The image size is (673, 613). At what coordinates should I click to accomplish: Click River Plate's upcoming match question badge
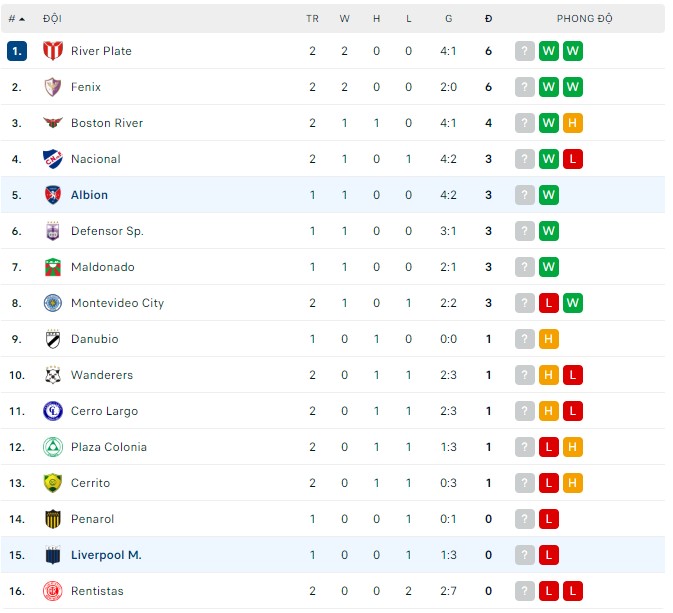click(x=525, y=51)
